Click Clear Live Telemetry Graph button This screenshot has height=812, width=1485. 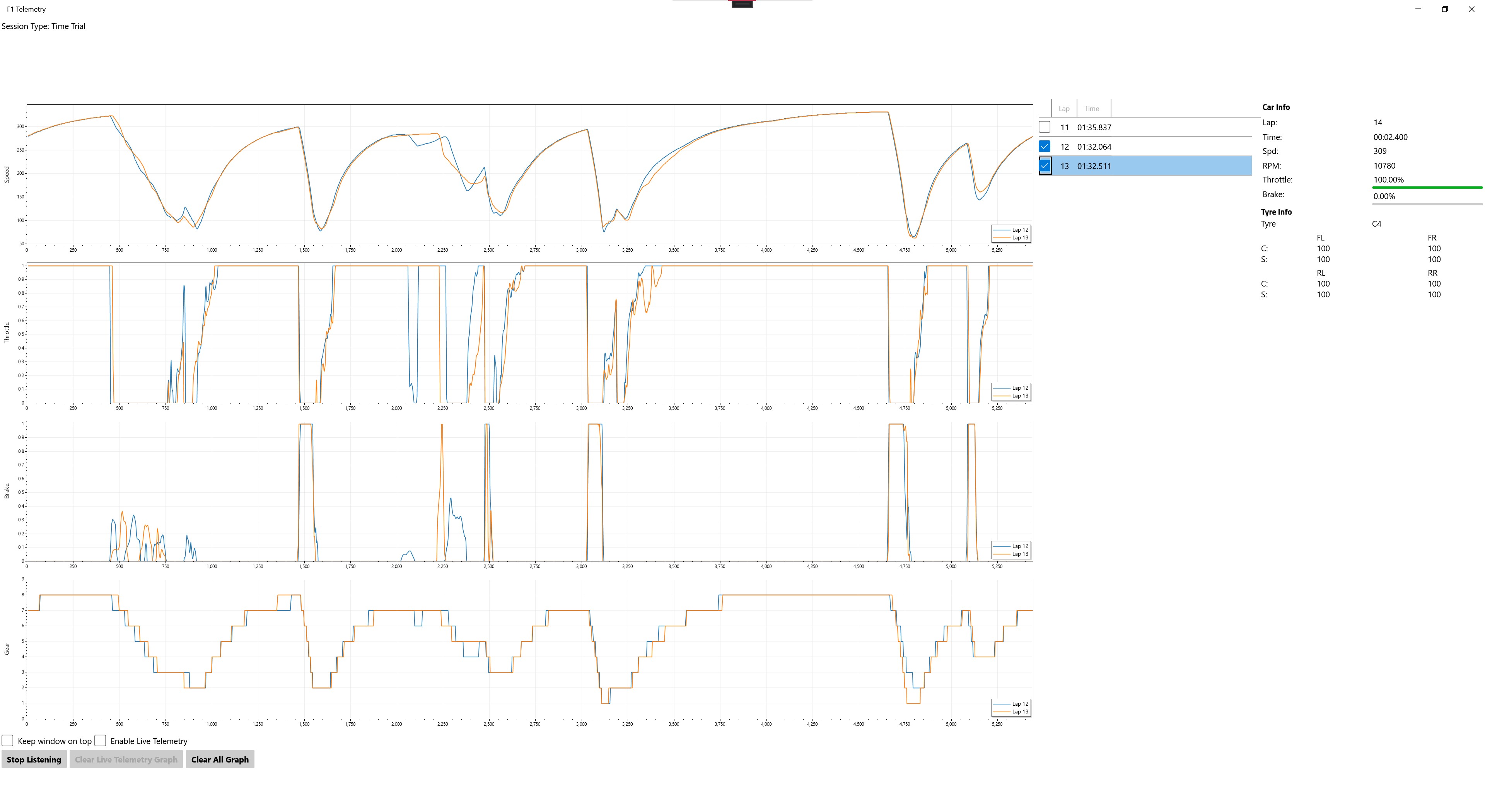[x=126, y=759]
